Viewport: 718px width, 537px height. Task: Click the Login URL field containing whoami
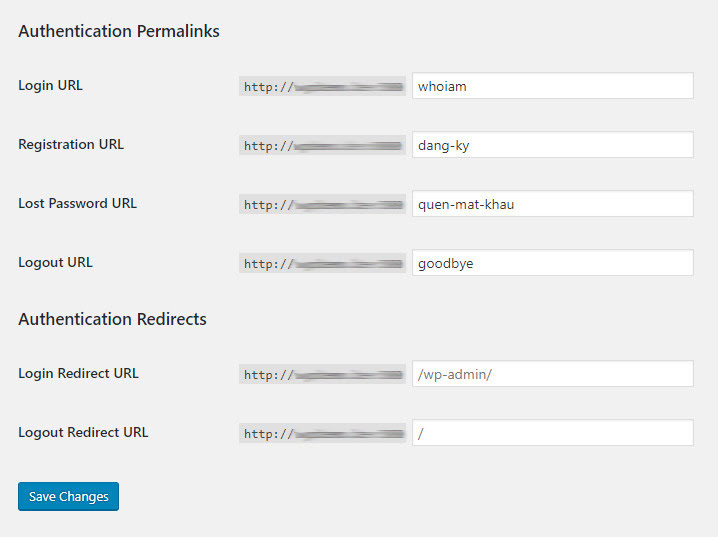[x=552, y=86]
